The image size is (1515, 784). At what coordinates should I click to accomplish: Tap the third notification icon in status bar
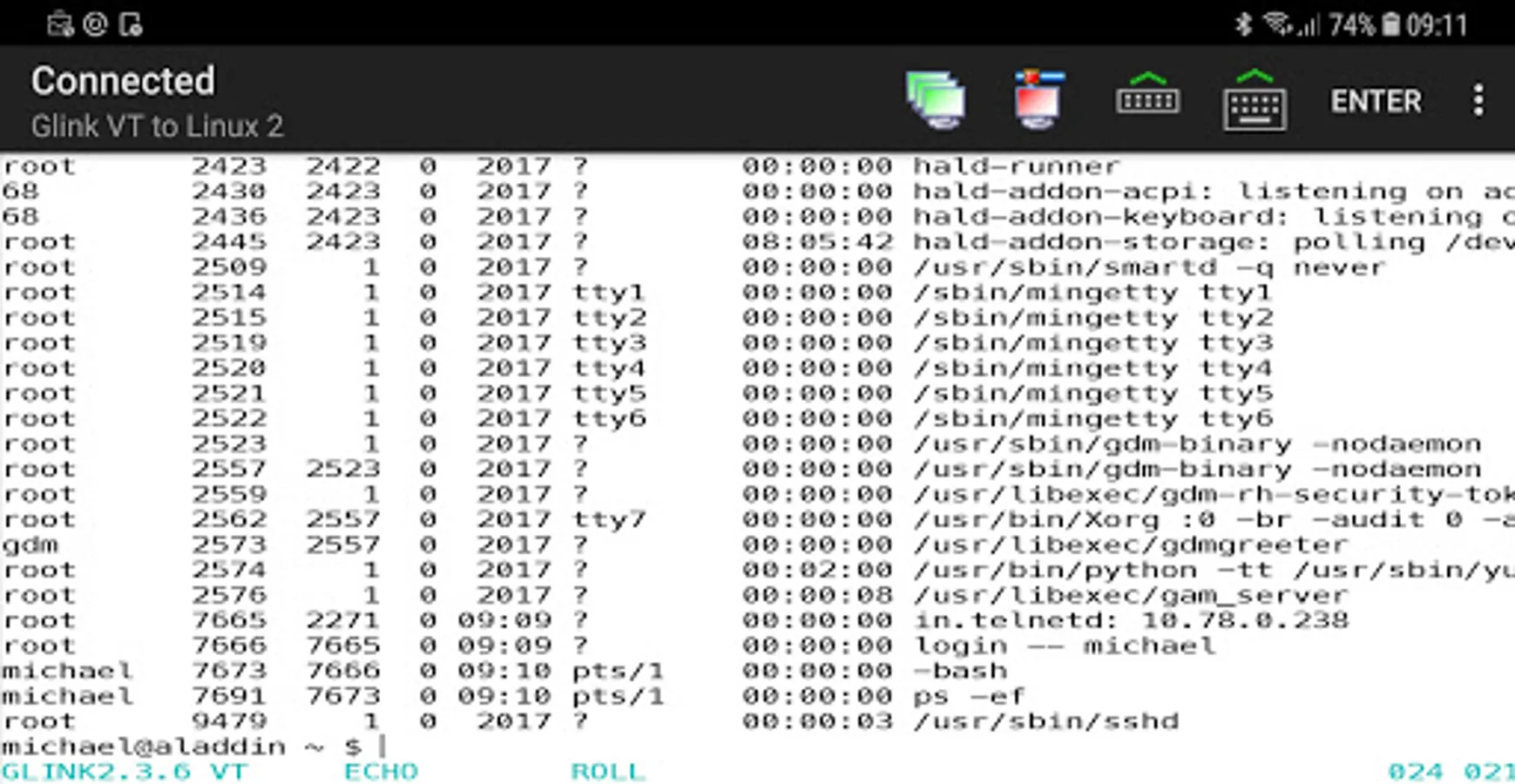[131, 24]
